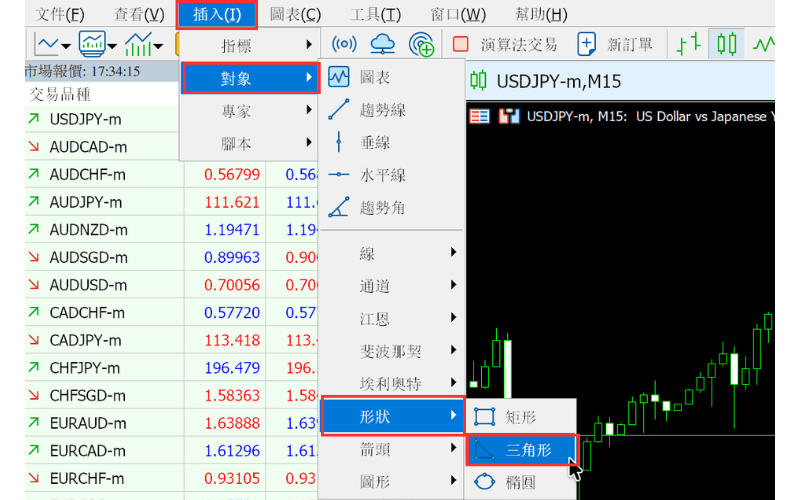The image size is (800, 500).
Task: Open the 查看(V) menu
Action: pos(139,14)
